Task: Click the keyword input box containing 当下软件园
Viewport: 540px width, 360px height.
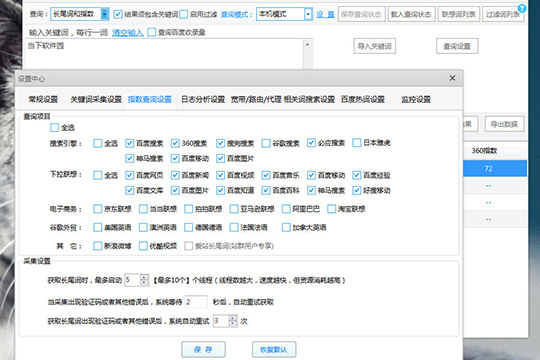Action: pyautogui.click(x=164, y=54)
